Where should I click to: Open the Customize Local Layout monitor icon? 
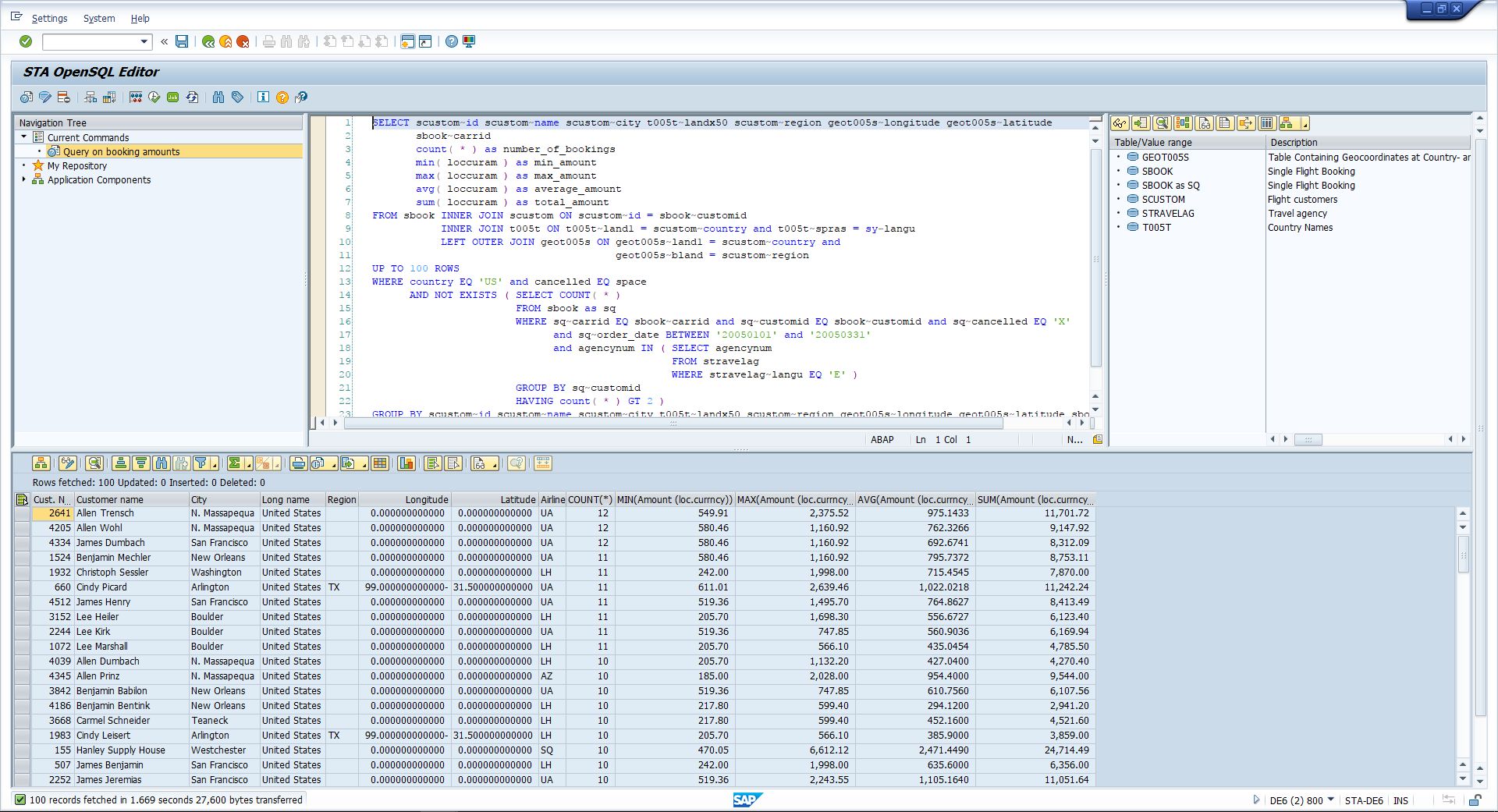(x=469, y=41)
